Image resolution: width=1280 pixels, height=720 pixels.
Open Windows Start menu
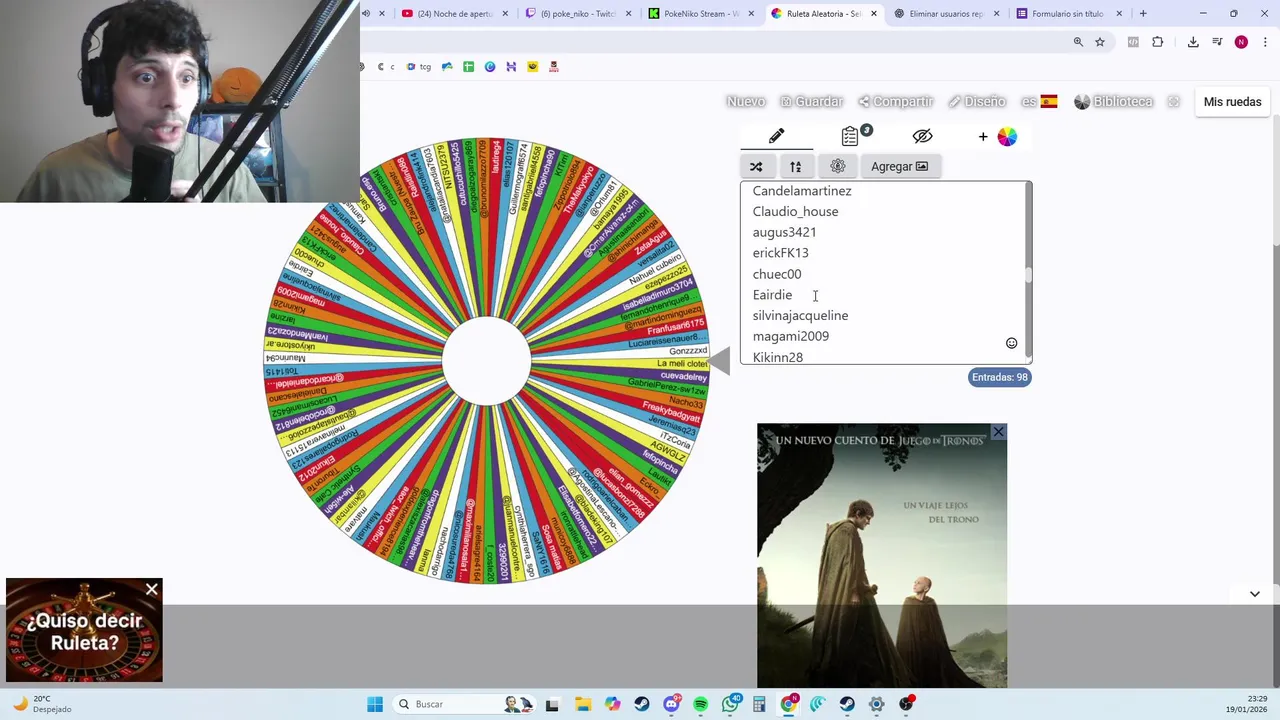click(x=375, y=704)
